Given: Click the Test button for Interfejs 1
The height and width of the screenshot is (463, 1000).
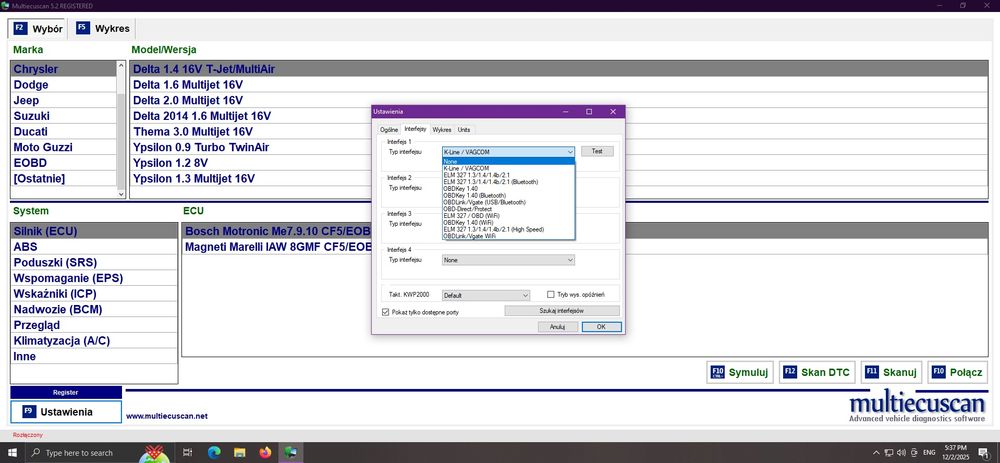Looking at the screenshot, I should pyautogui.click(x=597, y=152).
